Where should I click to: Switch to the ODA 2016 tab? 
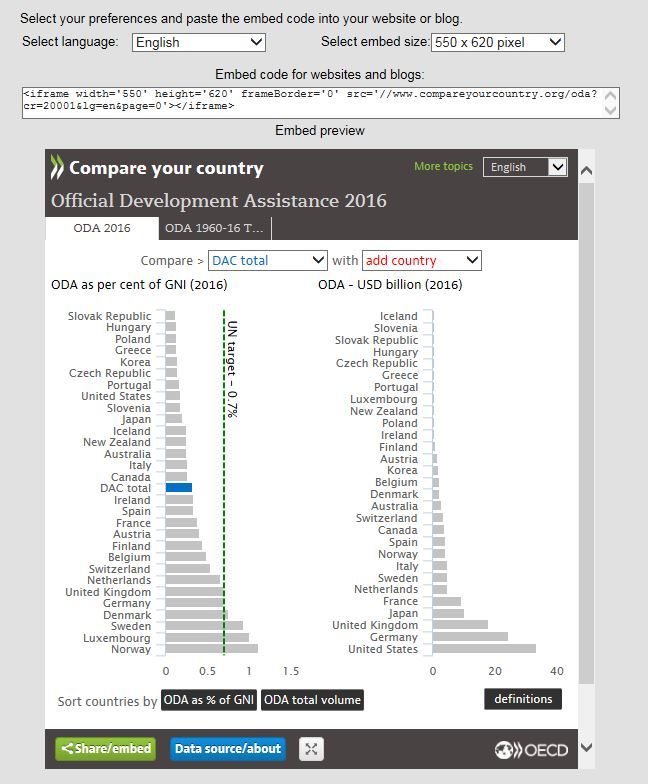102,228
